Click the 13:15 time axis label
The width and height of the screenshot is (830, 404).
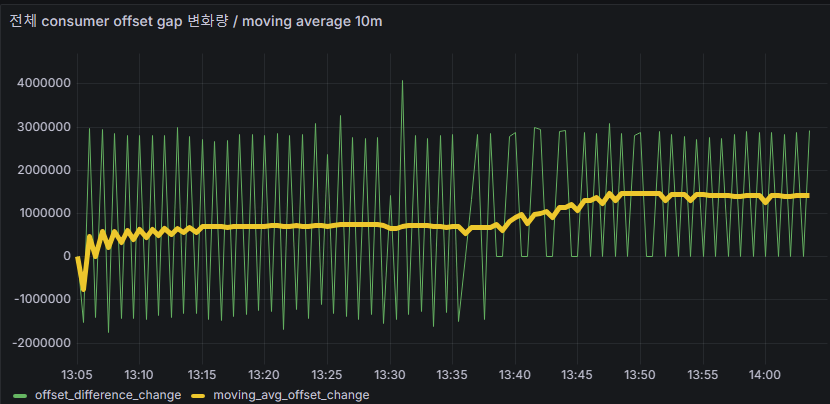[202, 375]
